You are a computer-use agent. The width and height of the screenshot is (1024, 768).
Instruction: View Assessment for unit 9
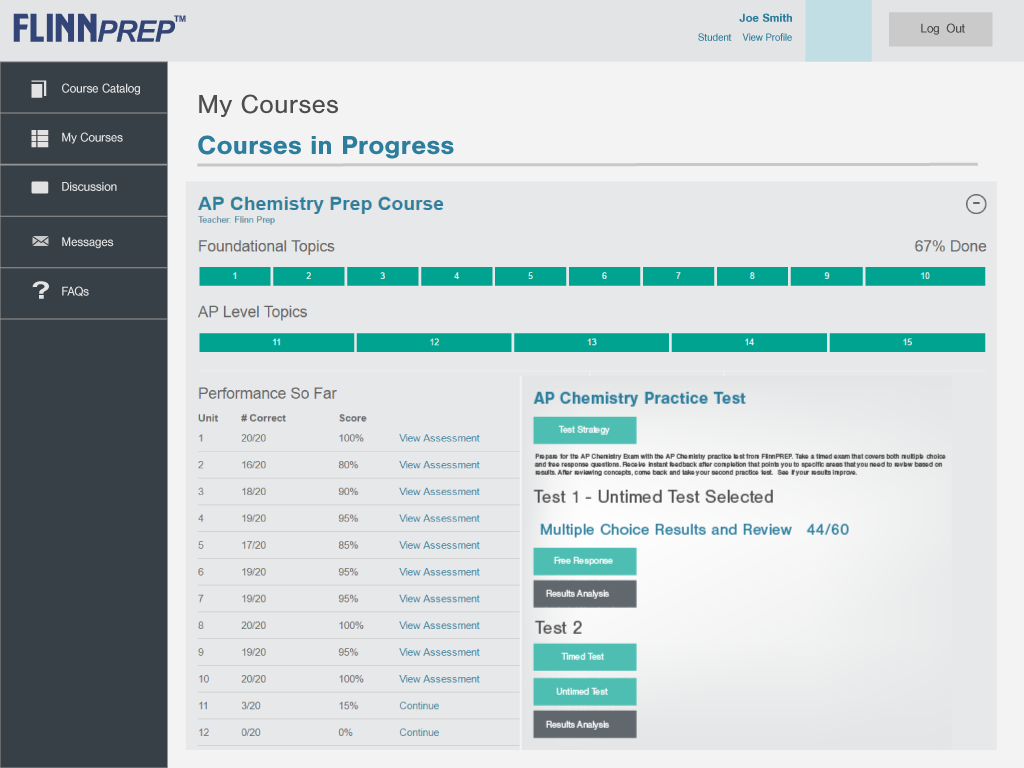point(439,652)
